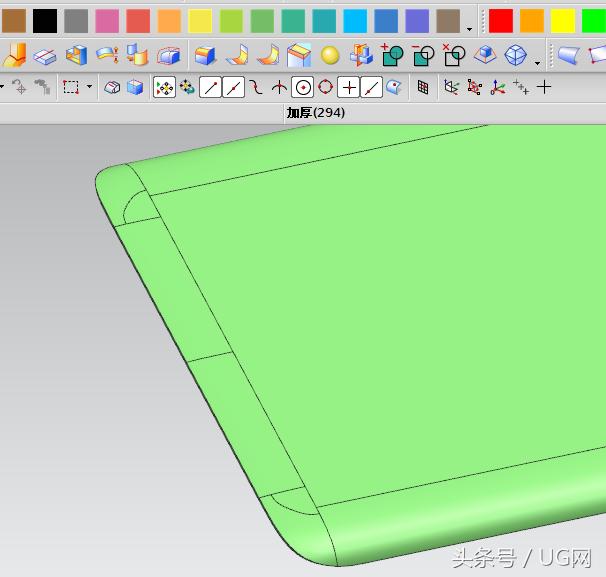Screen dimensions: 606x577
Task: Toggle Control Point snap
Action: click(256, 87)
